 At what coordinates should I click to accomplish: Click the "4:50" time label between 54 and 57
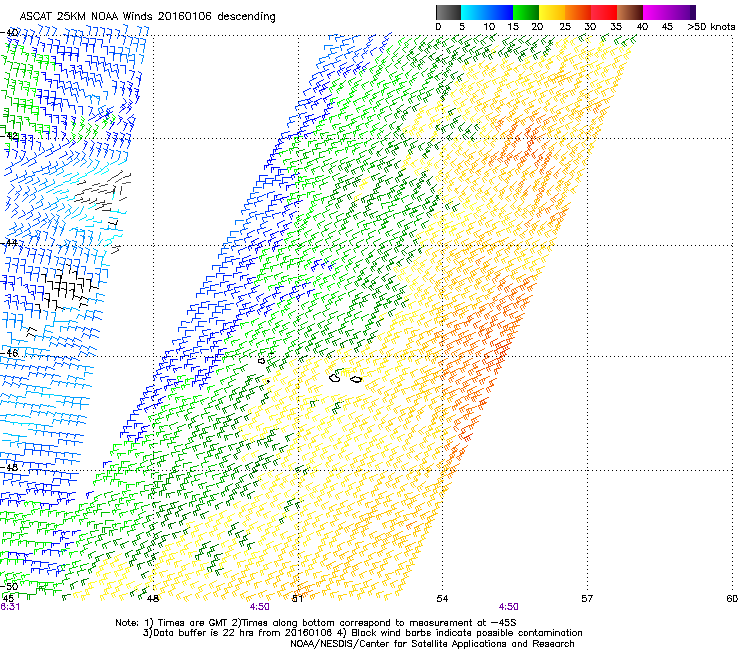508,607
